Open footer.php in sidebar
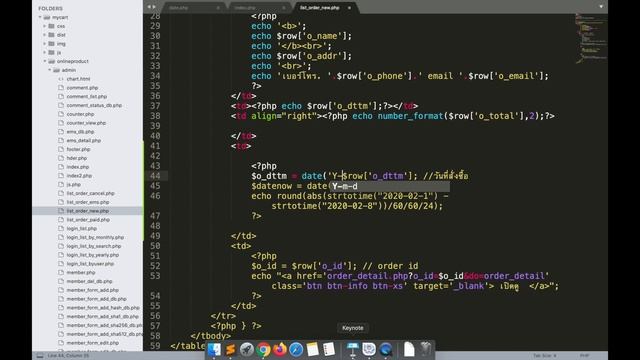This screenshot has width=640, height=360. point(78,149)
